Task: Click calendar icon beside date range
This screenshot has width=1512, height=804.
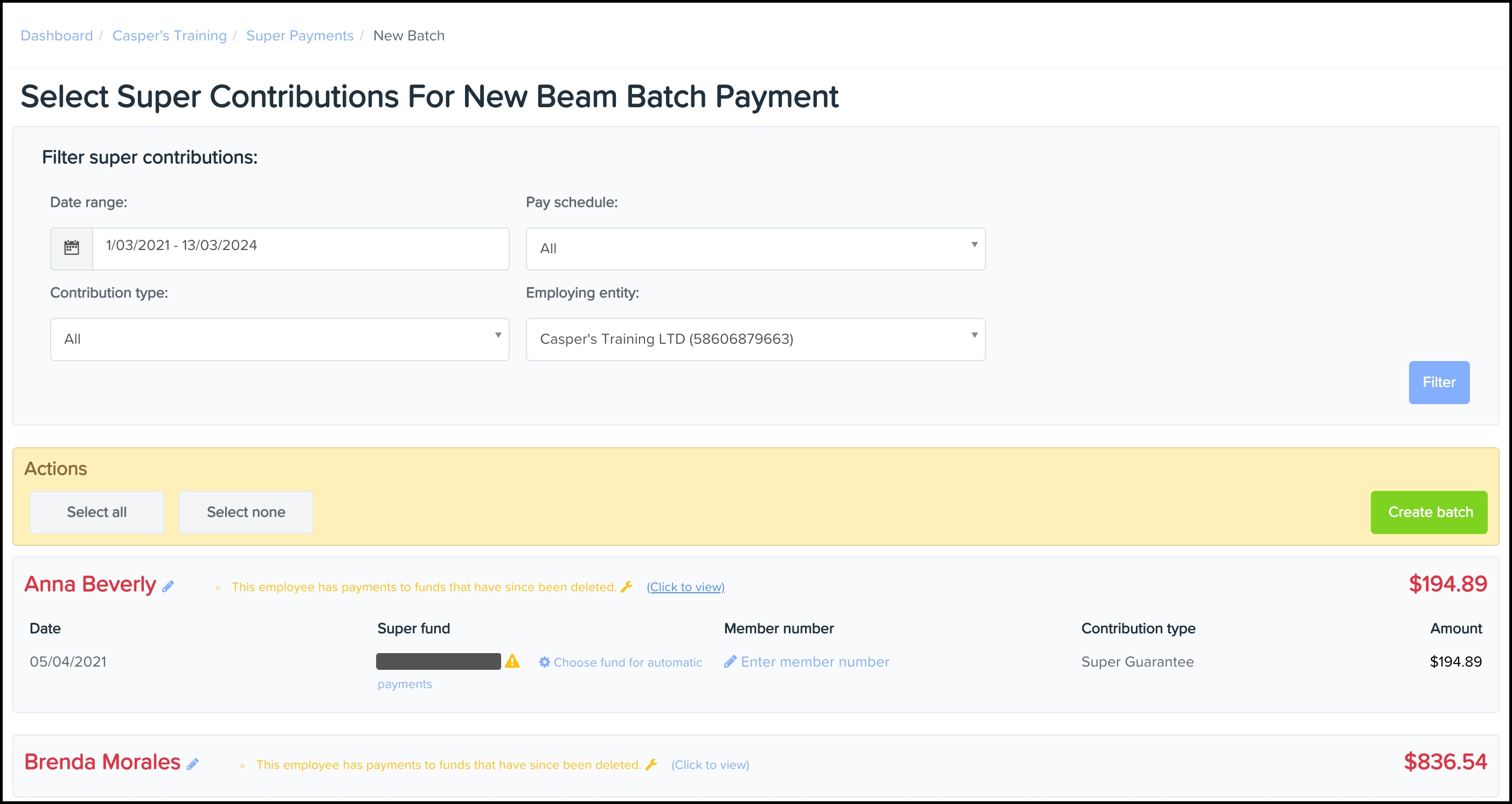Action: (x=72, y=248)
